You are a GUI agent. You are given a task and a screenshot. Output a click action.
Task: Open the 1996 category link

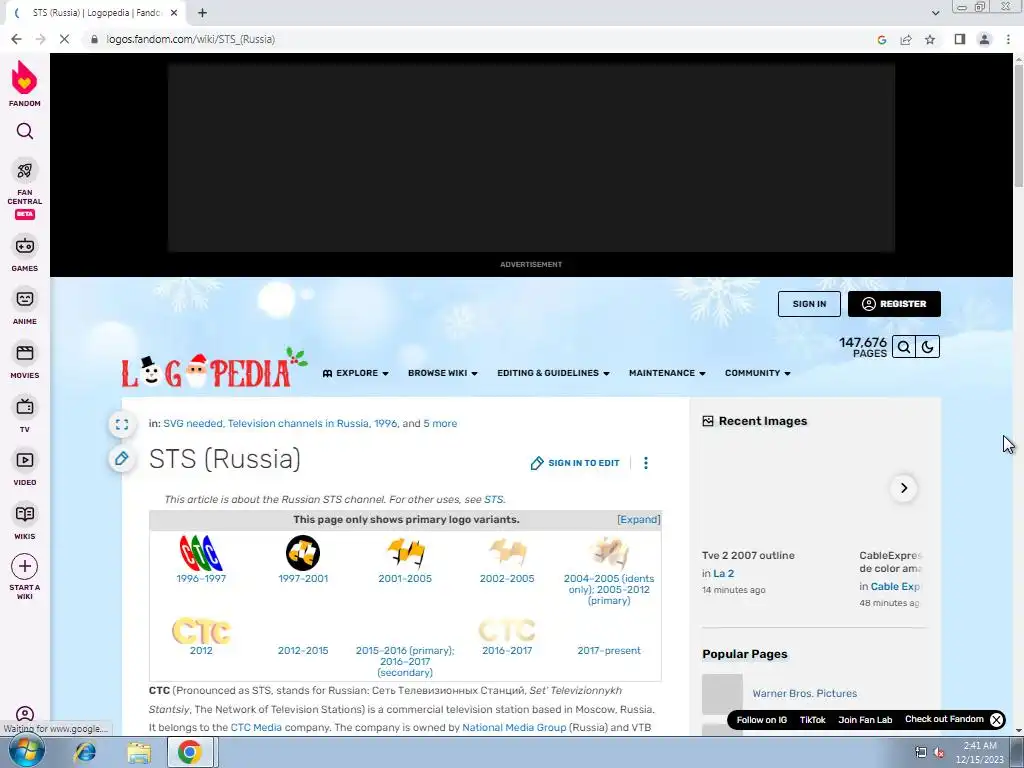coord(385,423)
